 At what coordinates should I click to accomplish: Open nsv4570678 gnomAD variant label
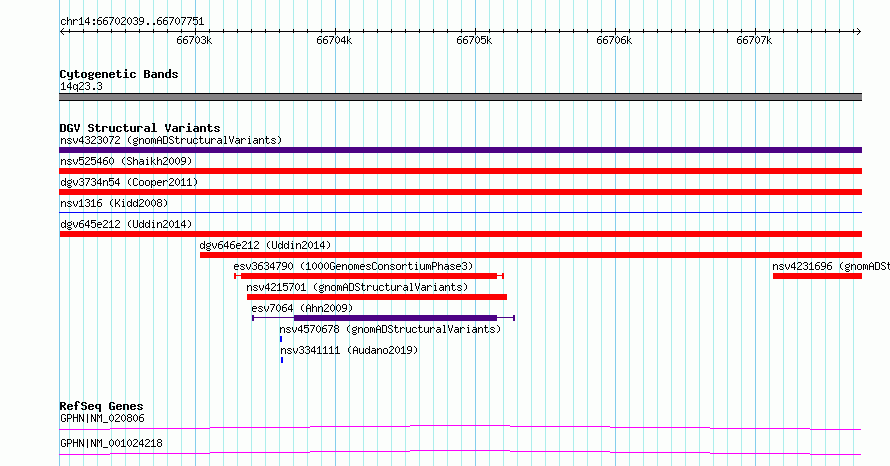(390, 329)
